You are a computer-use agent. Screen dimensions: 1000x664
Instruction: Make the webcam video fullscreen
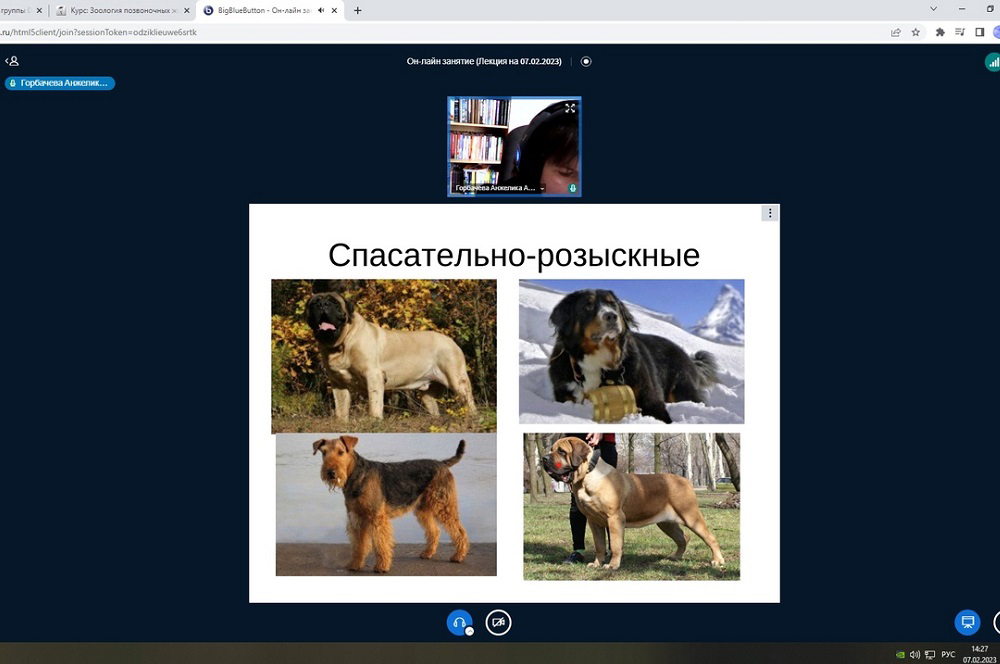[x=570, y=108]
